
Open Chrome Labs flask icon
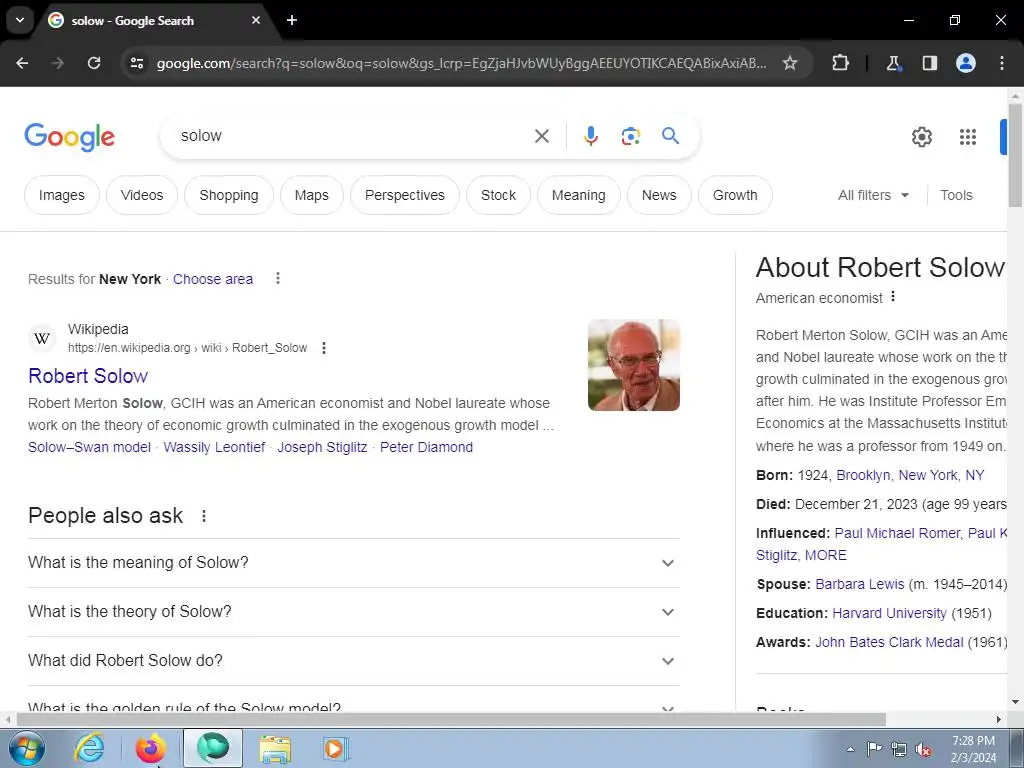893,63
